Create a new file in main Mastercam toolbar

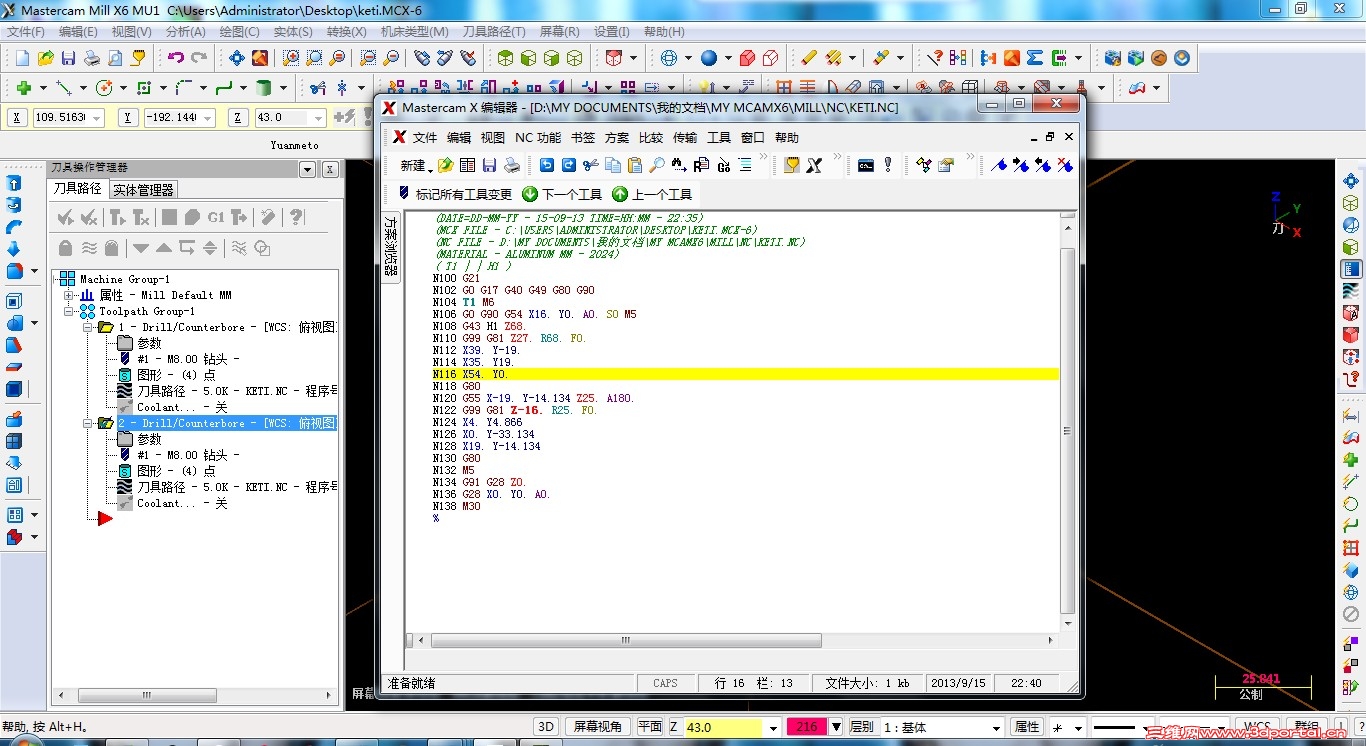click(20, 58)
